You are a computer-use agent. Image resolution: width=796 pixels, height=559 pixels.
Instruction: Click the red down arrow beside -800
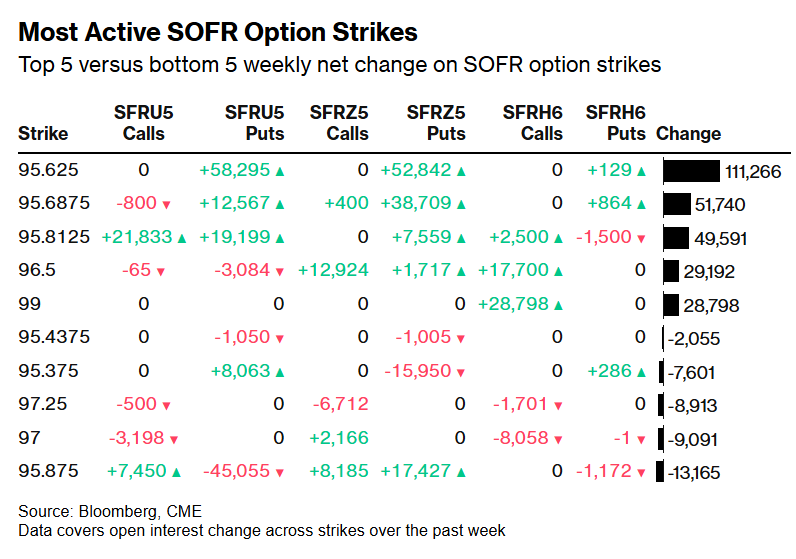[x=166, y=205]
